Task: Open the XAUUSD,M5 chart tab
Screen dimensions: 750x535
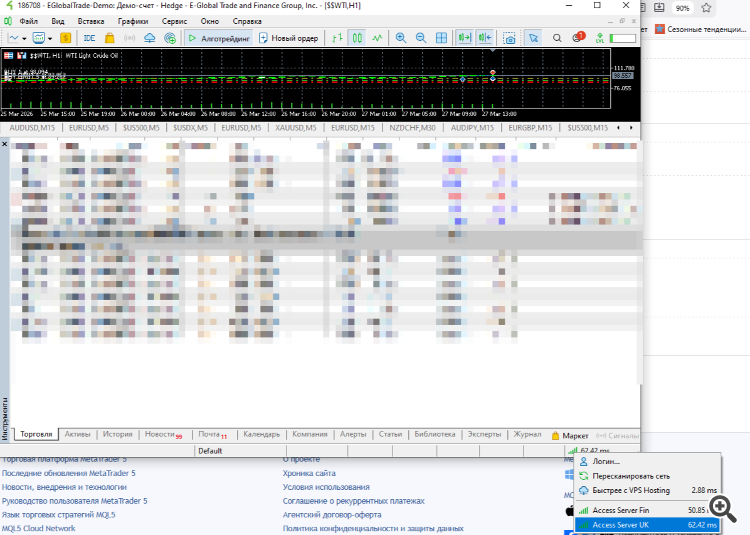Action: pos(297,128)
